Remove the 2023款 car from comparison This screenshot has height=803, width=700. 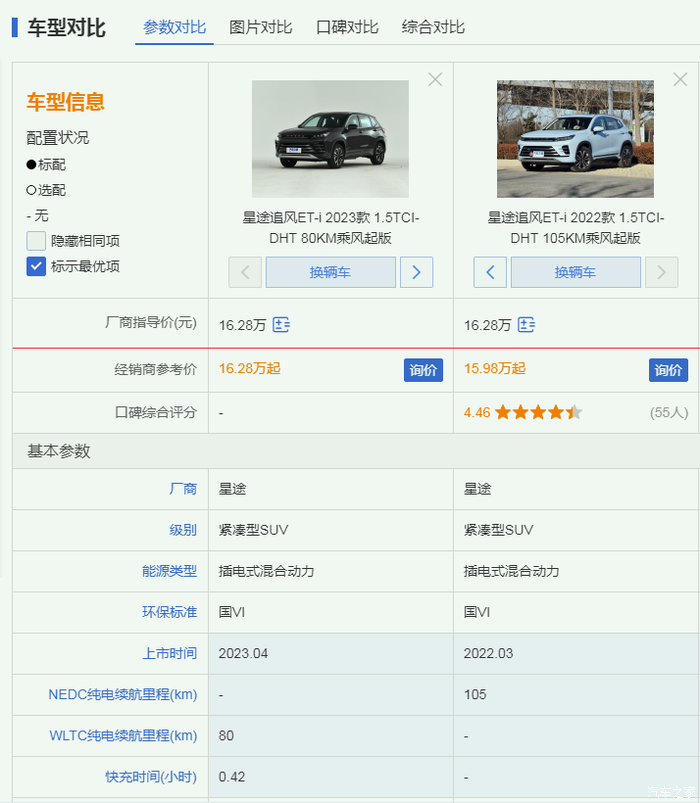coord(435,80)
